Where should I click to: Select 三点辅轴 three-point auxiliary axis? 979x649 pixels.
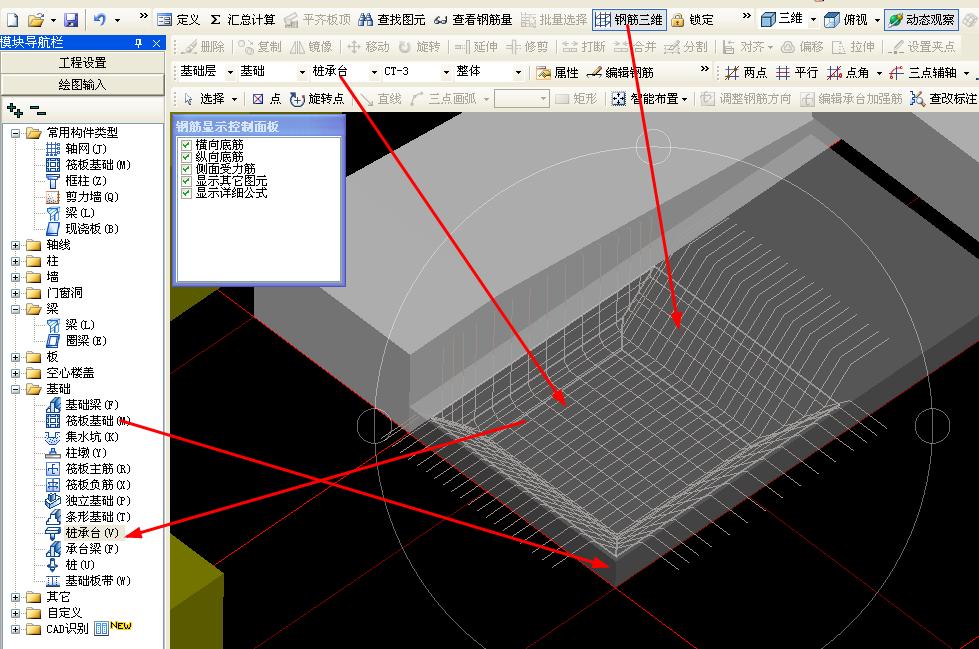[x=923, y=72]
